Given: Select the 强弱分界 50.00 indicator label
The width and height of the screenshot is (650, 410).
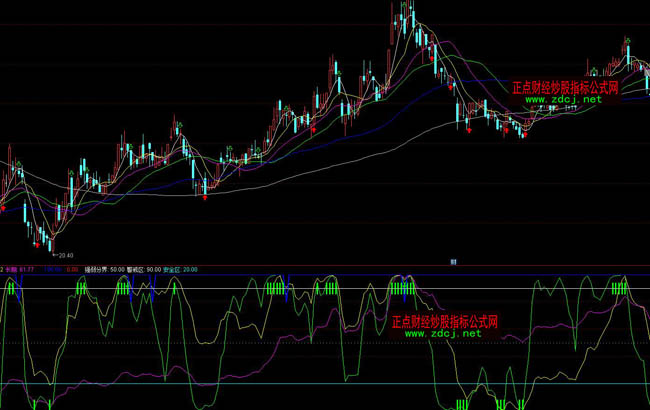Looking at the screenshot, I should pyautogui.click(x=103, y=269).
